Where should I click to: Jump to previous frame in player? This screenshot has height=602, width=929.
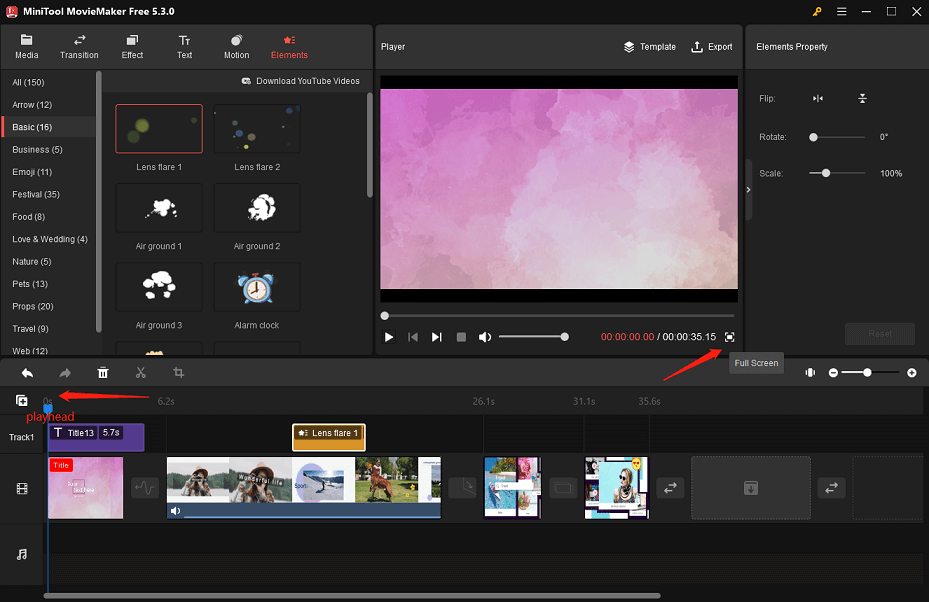point(413,337)
